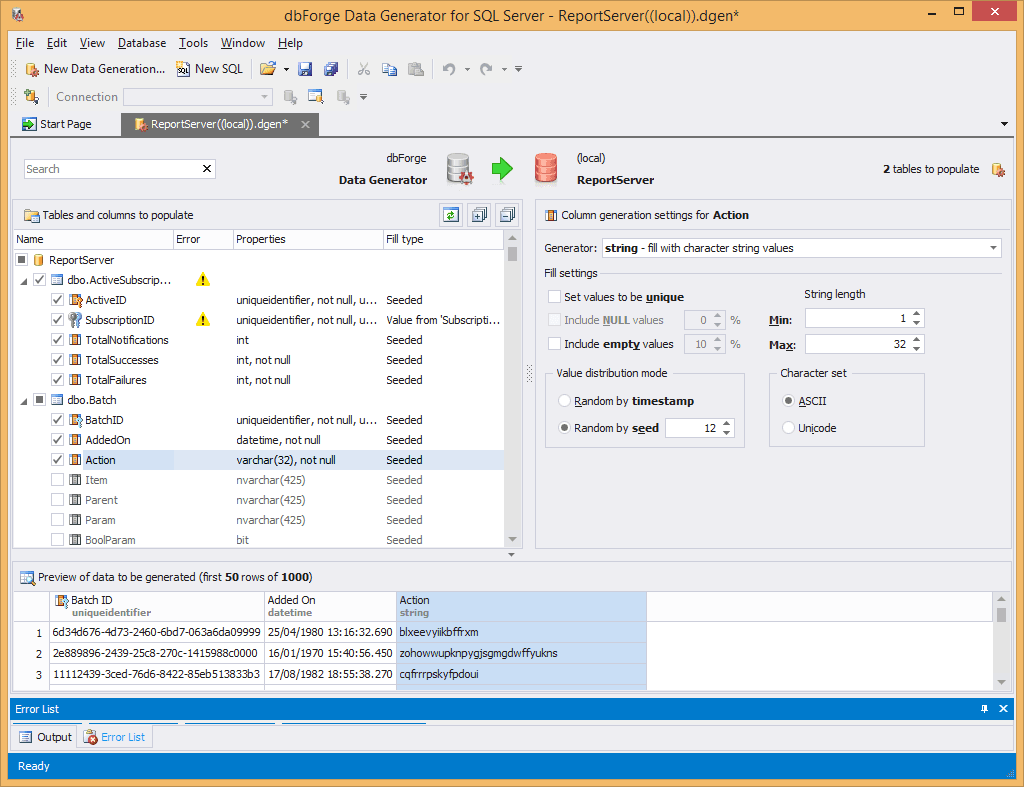Decrease the string length Max spinner
The image size is (1024, 787).
917,349
